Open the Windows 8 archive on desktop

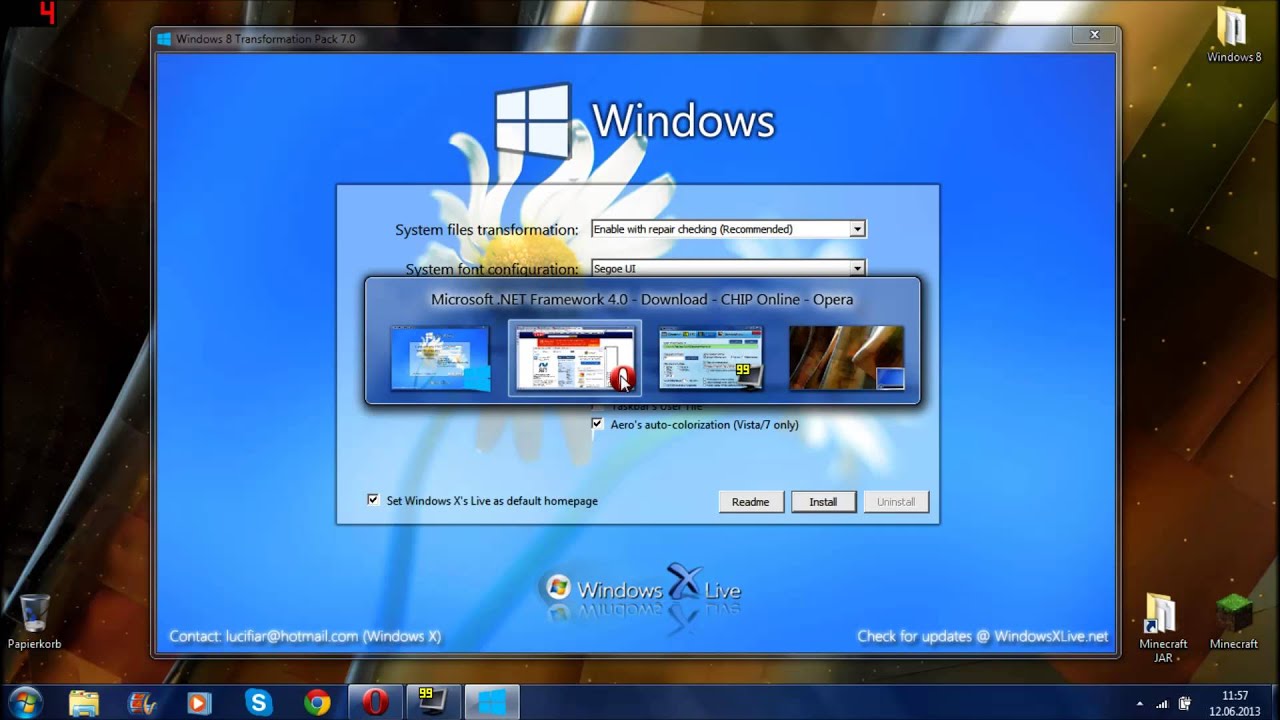click(1234, 35)
